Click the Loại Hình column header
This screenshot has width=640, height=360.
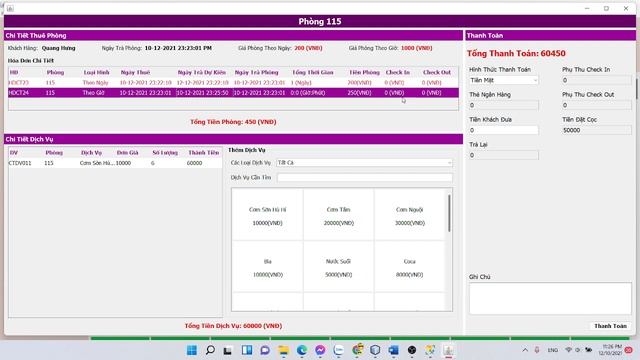[x=96, y=72]
